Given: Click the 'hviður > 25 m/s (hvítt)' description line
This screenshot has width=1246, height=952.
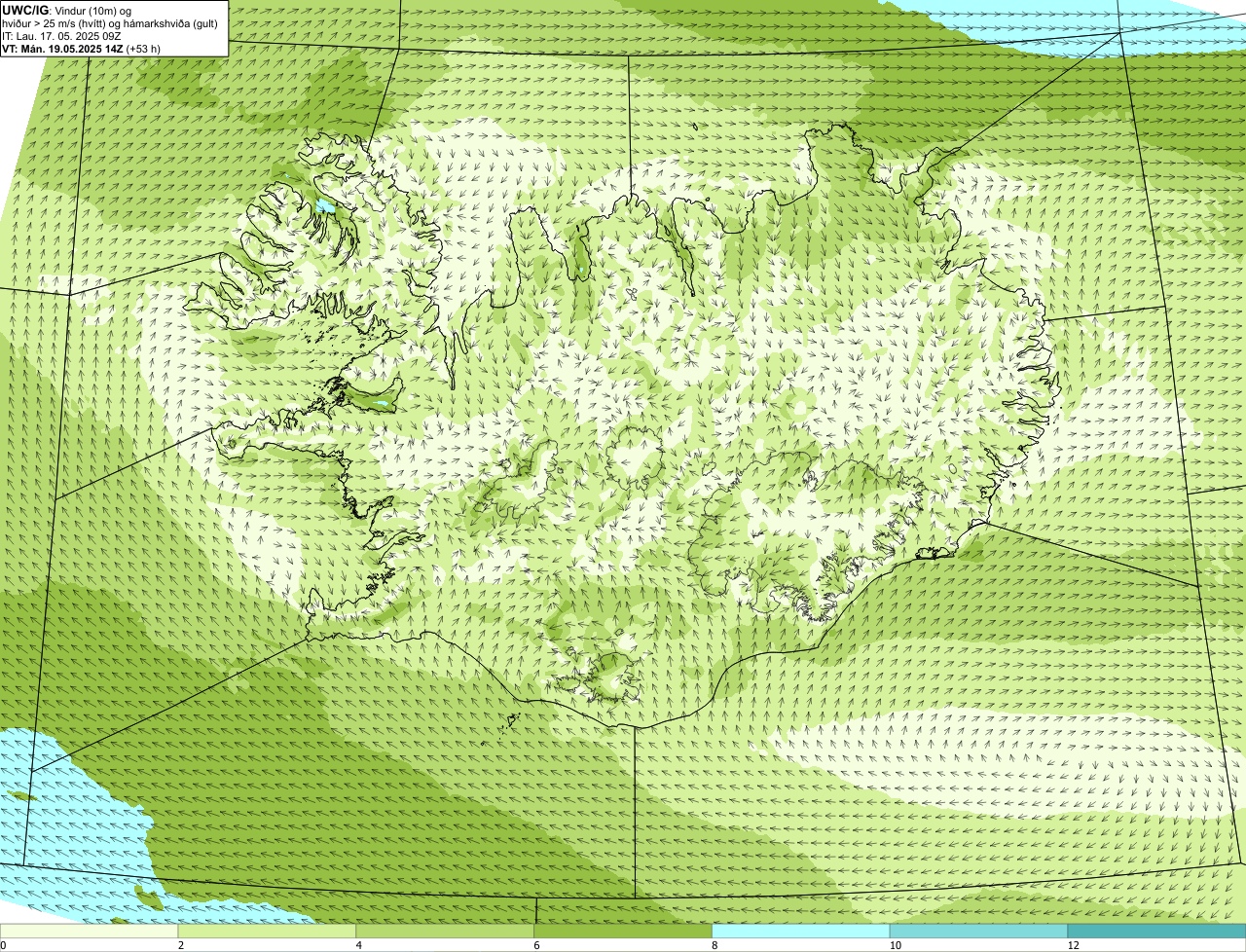Looking at the screenshot, I should (110, 23).
